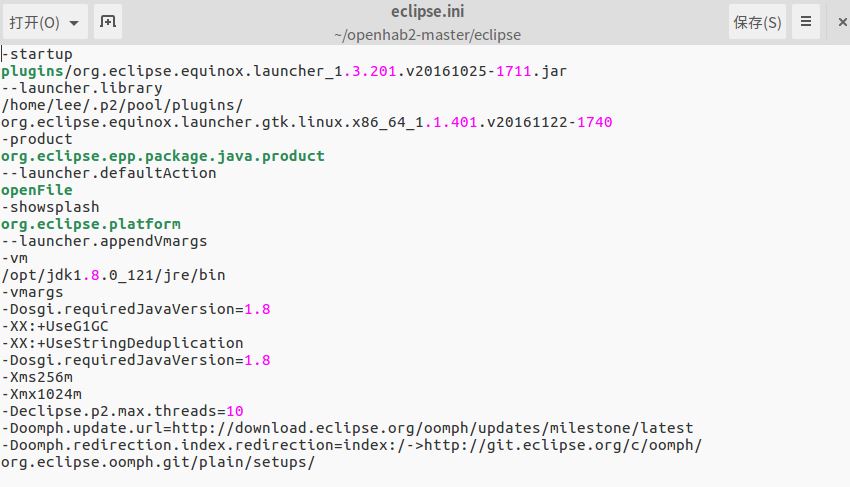Click the openFile line
The image size is (850, 487).
[37, 190]
